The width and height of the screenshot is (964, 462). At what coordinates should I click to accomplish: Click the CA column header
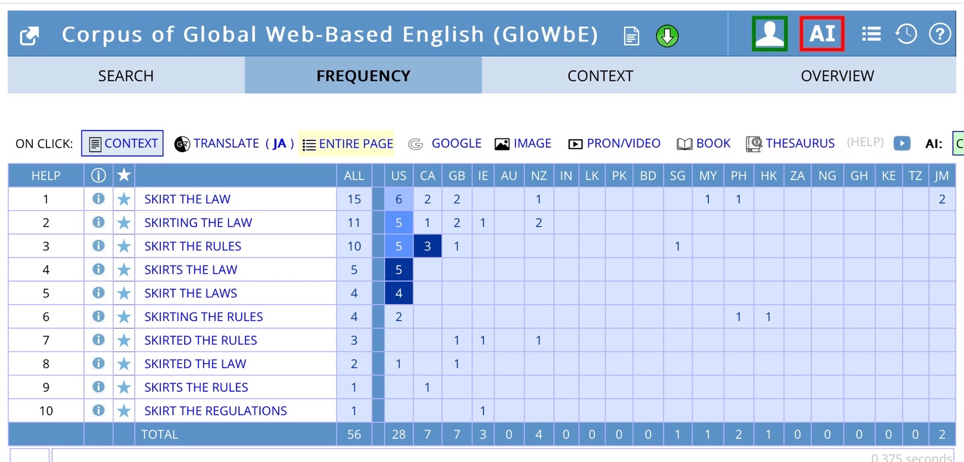click(427, 175)
